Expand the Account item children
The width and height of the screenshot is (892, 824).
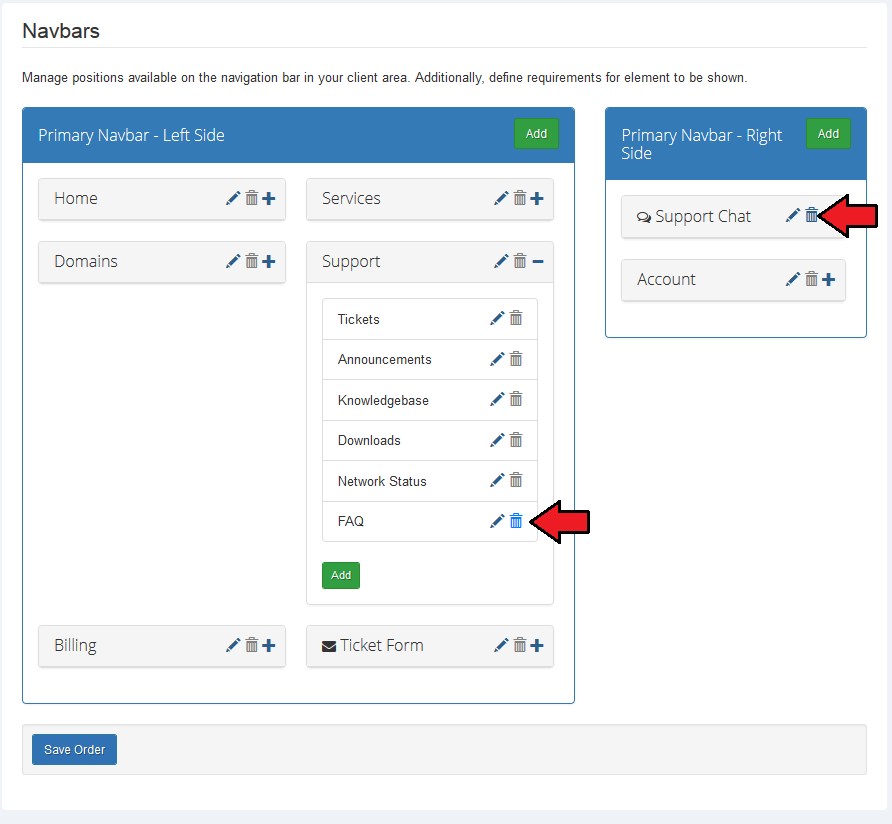(829, 279)
